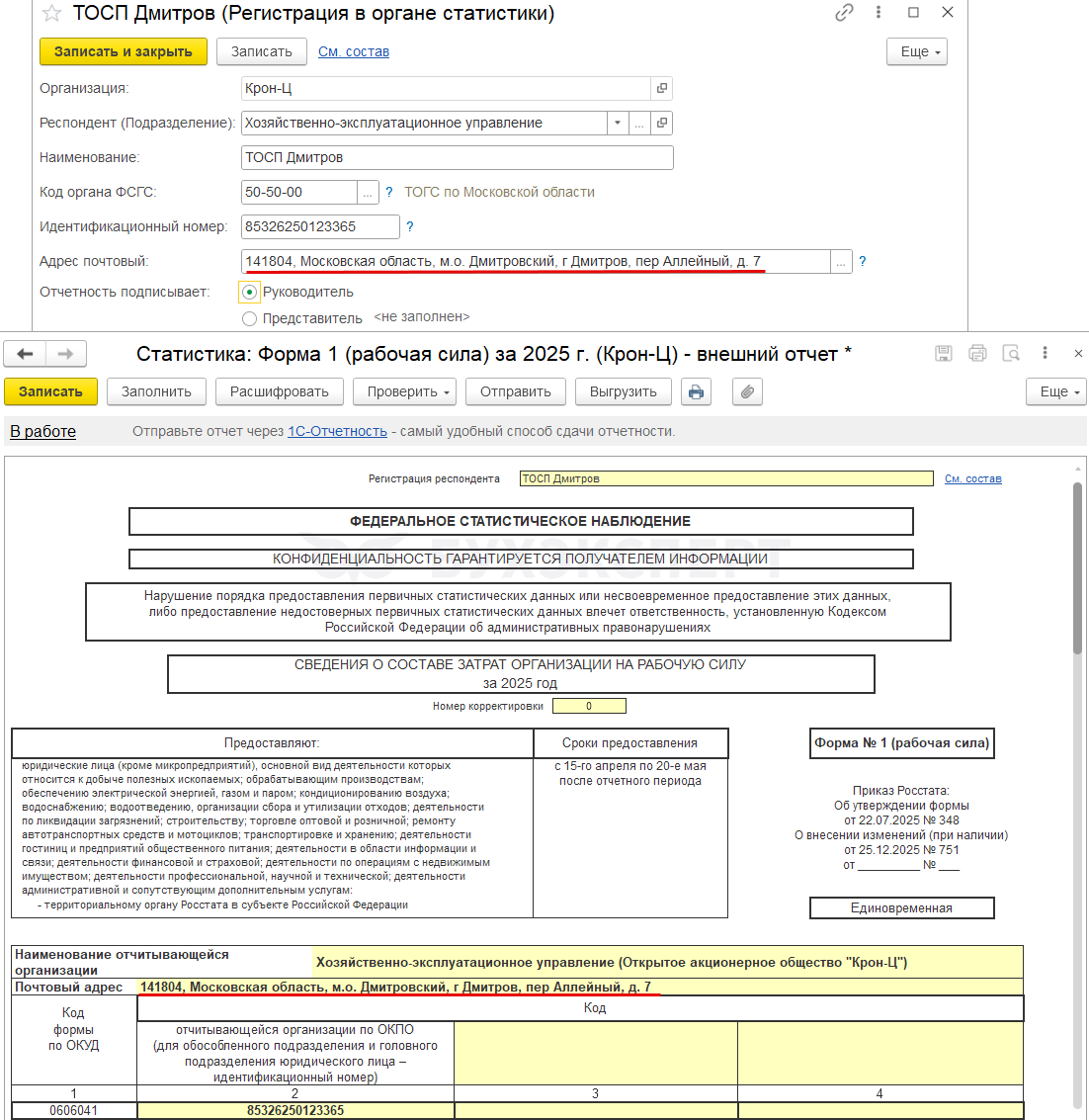
Task: Open См. состав link in registration form
Action: tap(354, 51)
